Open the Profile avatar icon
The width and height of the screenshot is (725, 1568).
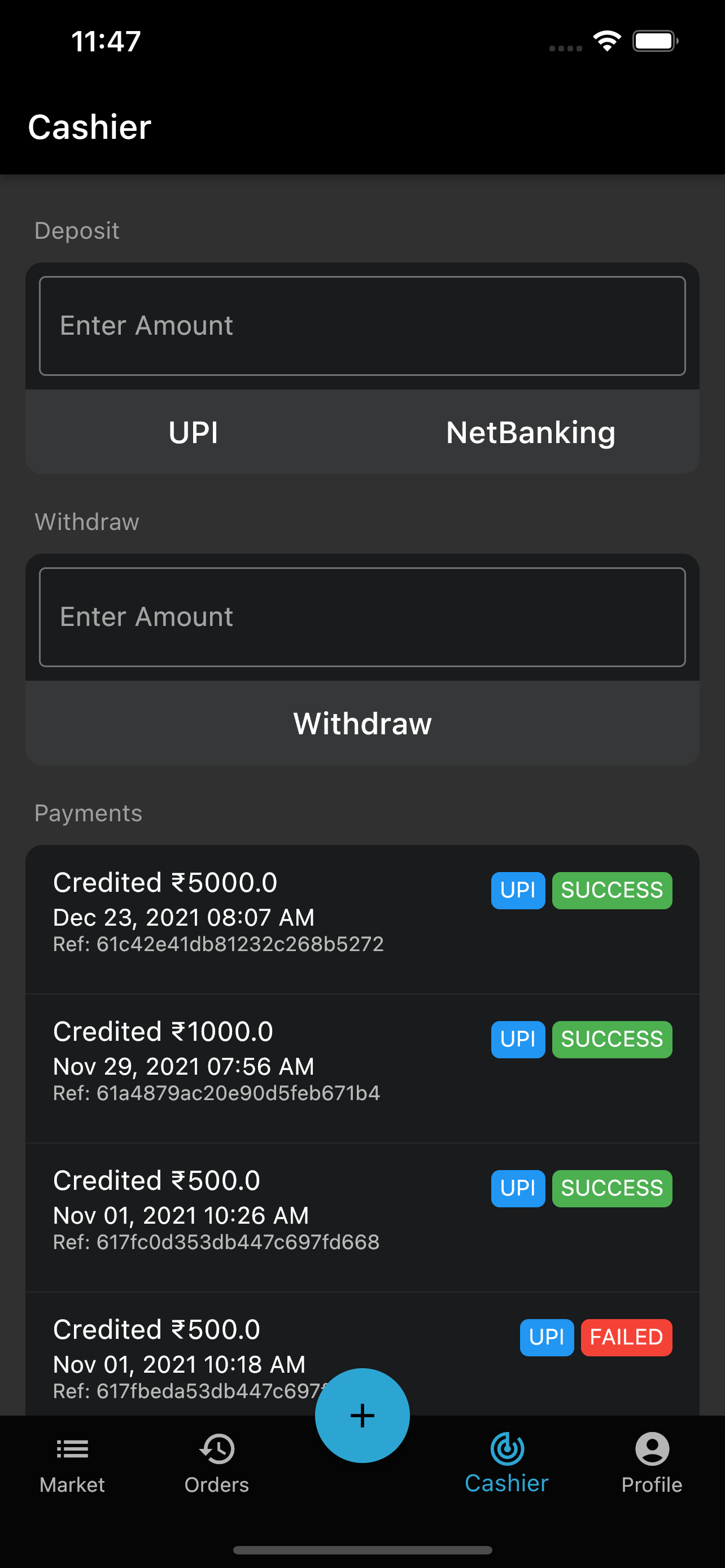point(652,1449)
